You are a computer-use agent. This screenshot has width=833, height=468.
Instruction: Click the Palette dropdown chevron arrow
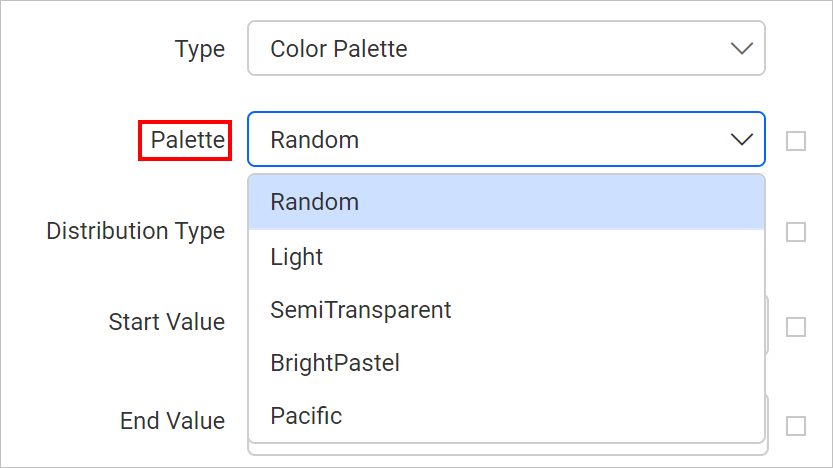(x=741, y=139)
